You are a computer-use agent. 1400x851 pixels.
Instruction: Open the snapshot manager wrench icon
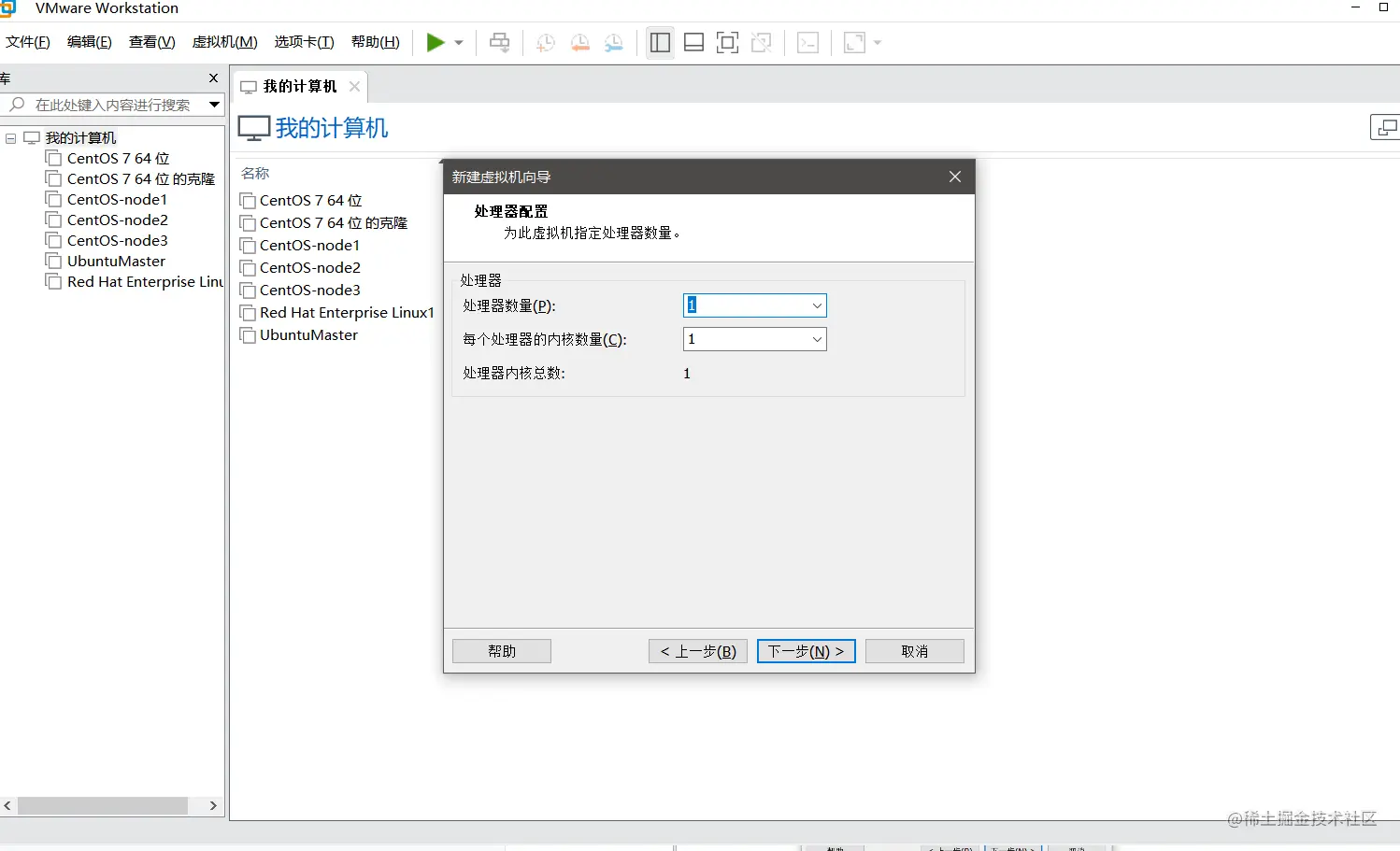click(x=613, y=42)
